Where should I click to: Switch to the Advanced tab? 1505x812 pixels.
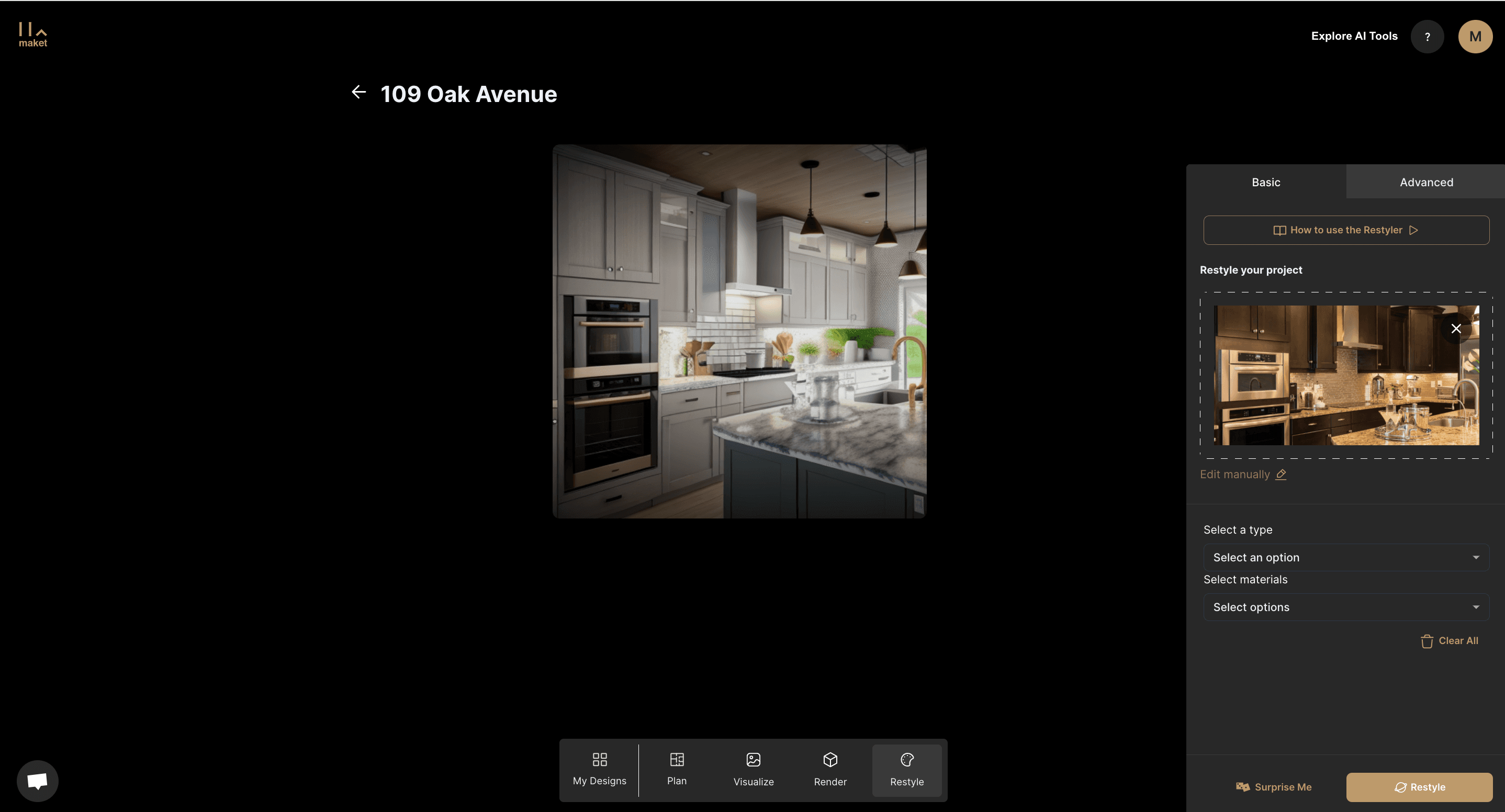(1425, 182)
